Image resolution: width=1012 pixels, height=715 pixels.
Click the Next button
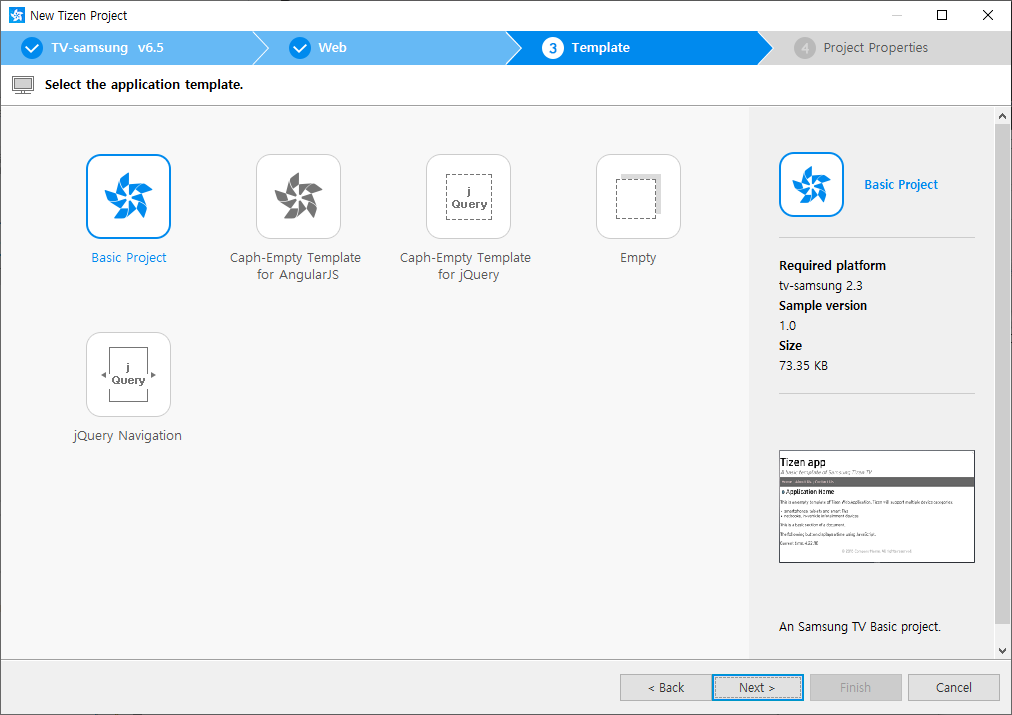click(x=758, y=687)
